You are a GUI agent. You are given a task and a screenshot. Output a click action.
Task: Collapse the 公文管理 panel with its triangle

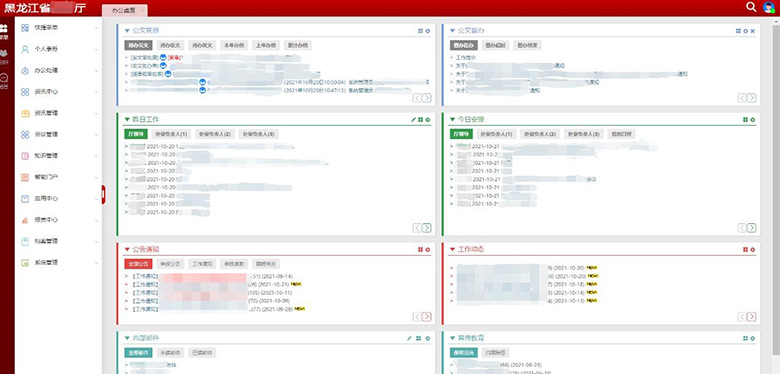(127, 31)
